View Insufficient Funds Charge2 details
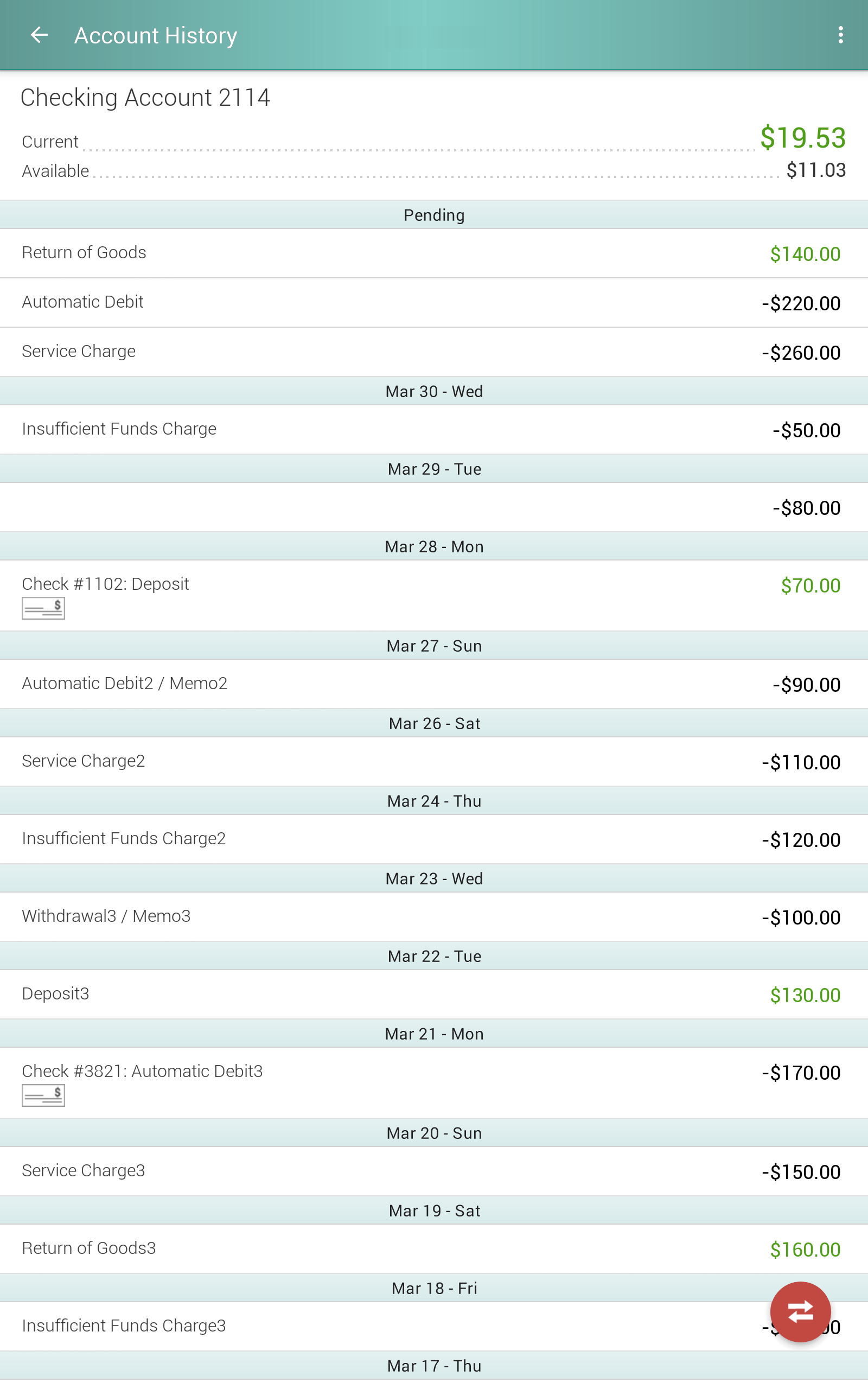The image size is (868, 1389). pos(434,839)
